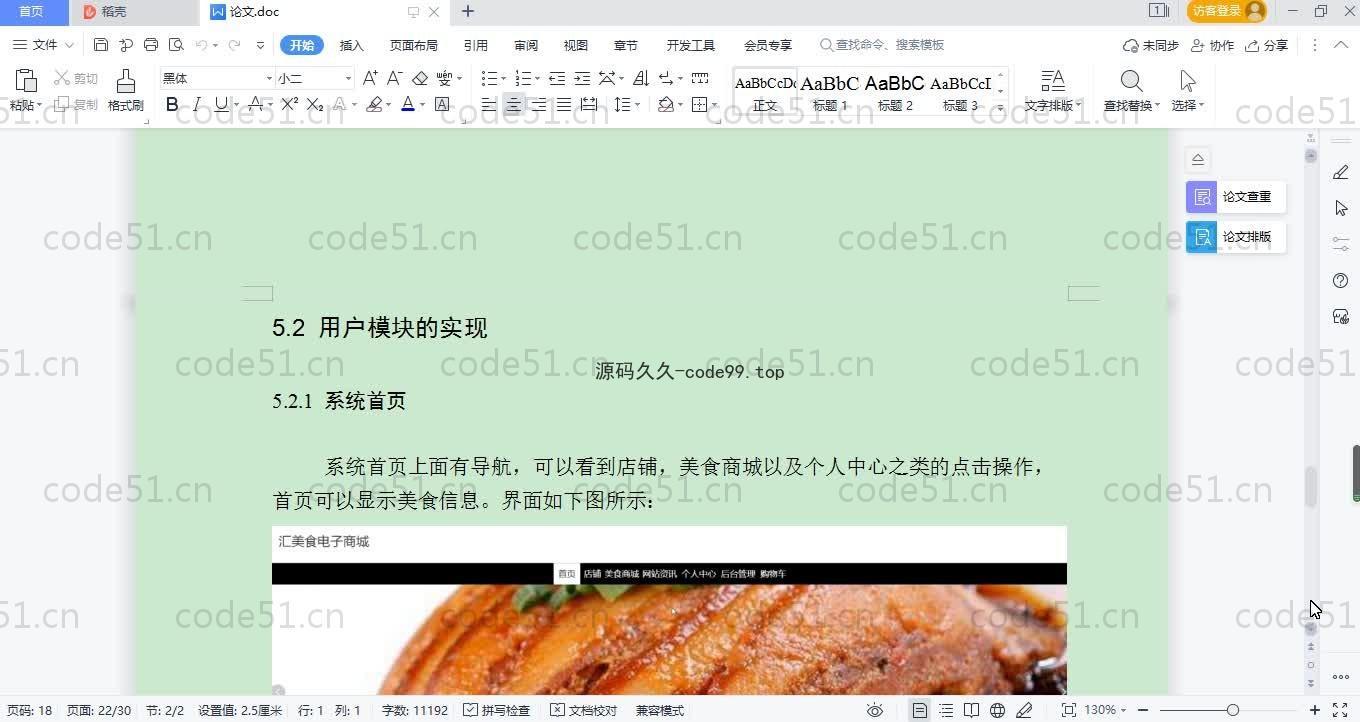Justify paragraph text
The image size is (1360, 722).
[x=564, y=104]
